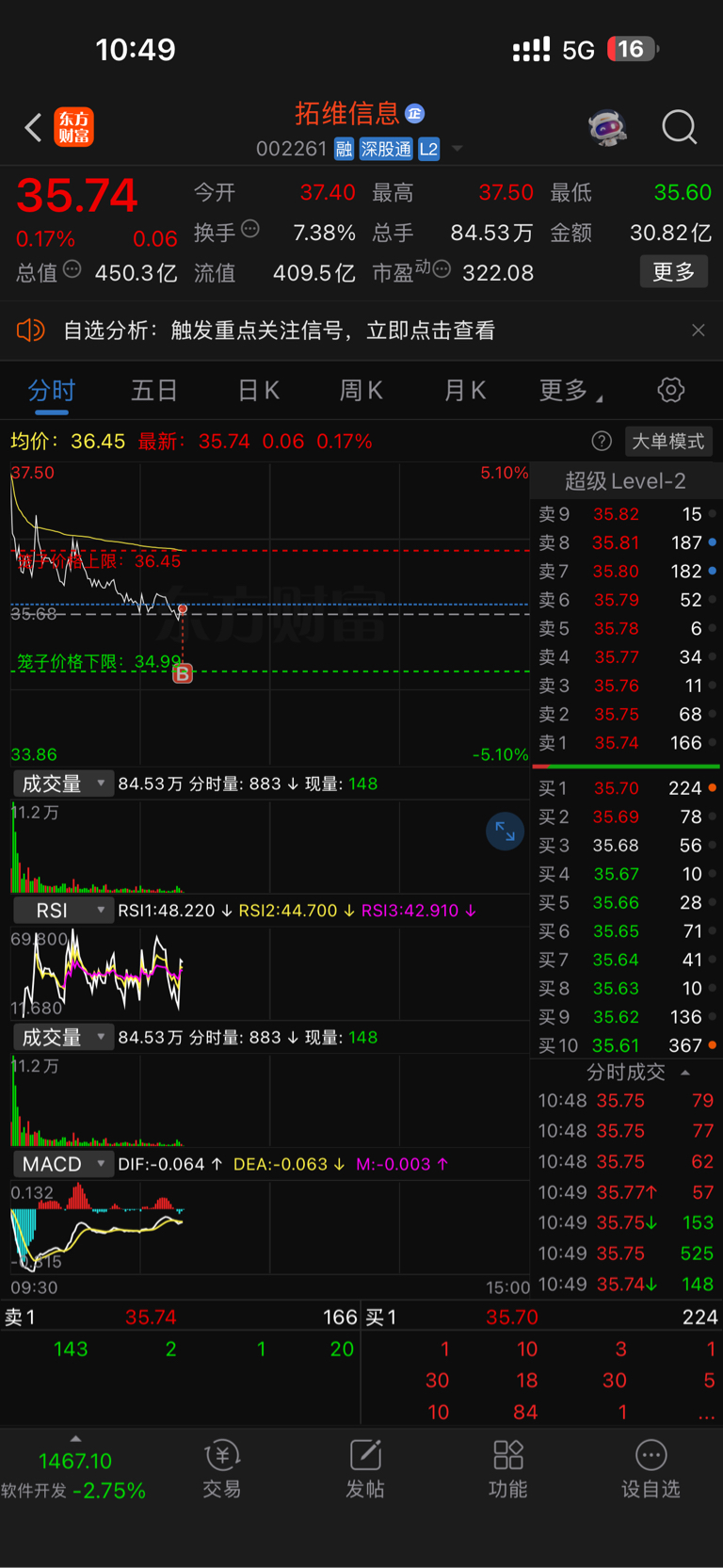Image resolution: width=723 pixels, height=1568 pixels.
Task: Tap the bottom 卖1 35.74 queue header
Action: (x=181, y=1317)
